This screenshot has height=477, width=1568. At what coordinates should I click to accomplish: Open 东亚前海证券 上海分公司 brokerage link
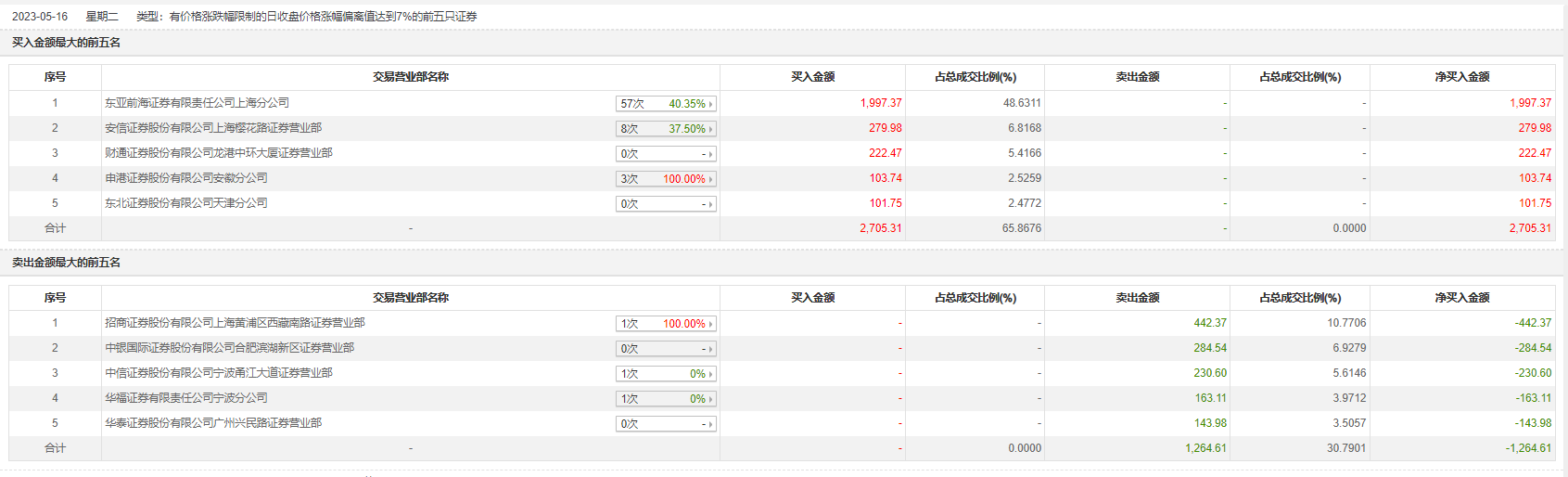tap(197, 103)
